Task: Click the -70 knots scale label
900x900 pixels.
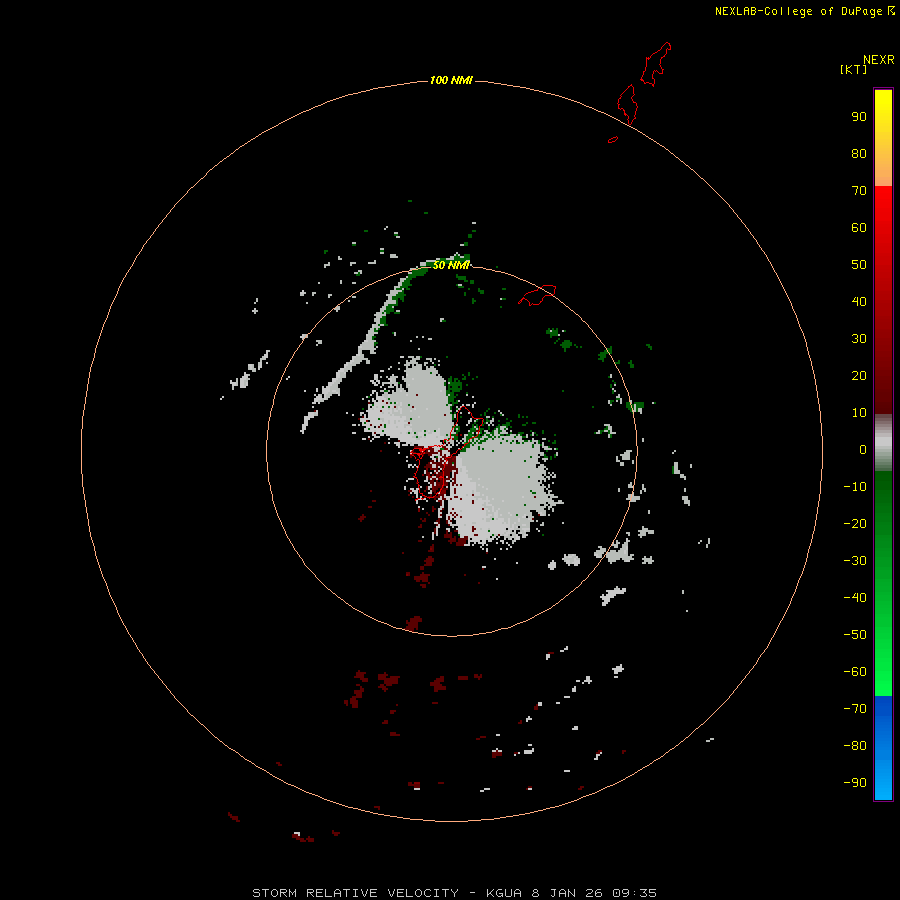Action: tap(855, 709)
